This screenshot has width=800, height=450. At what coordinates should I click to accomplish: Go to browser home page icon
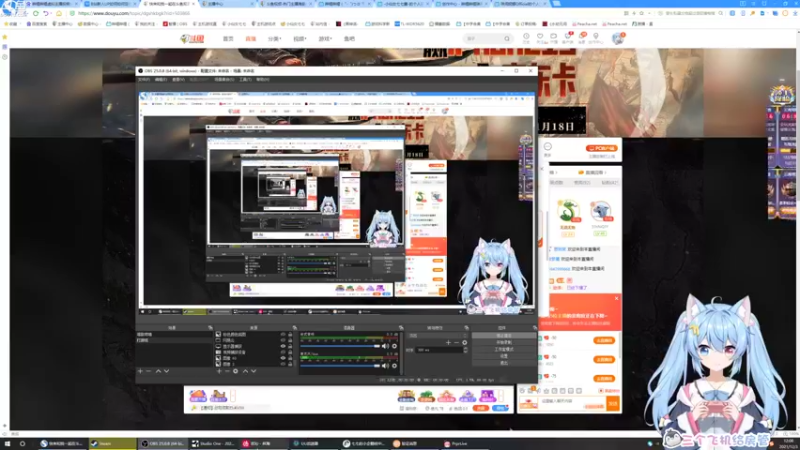coord(59,13)
